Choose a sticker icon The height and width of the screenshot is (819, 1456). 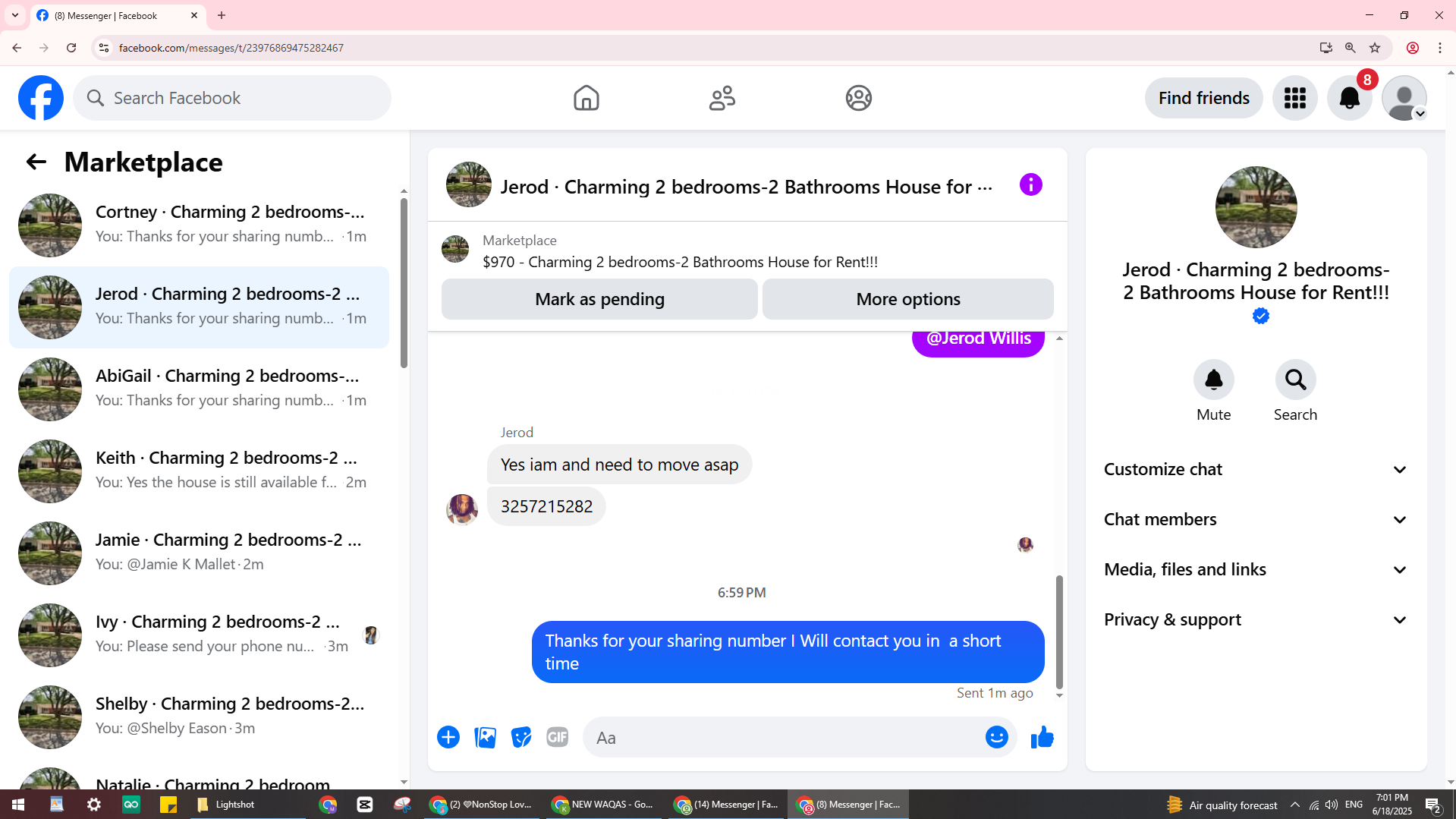[521, 737]
